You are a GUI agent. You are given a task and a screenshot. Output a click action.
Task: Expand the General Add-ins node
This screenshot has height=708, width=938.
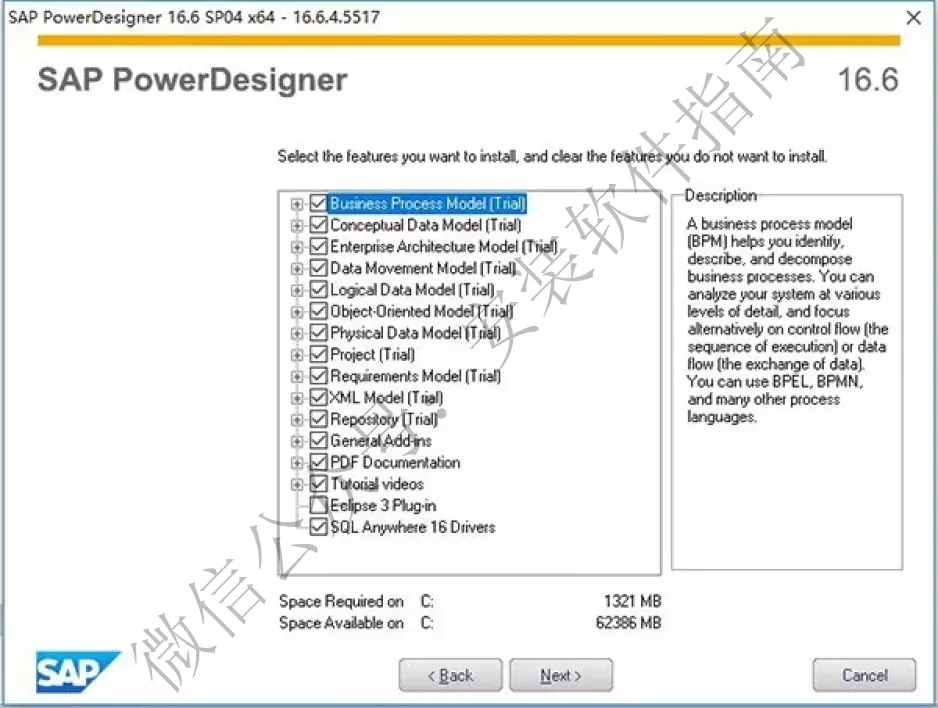pos(296,441)
